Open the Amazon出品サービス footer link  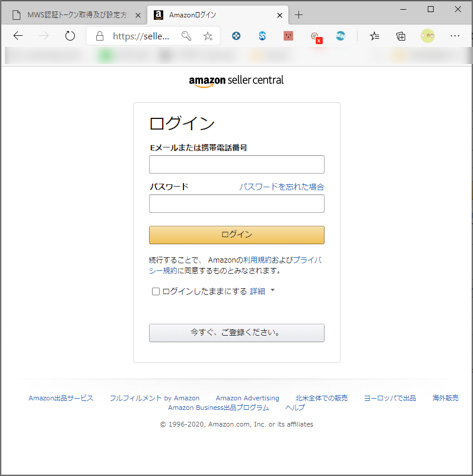point(61,398)
